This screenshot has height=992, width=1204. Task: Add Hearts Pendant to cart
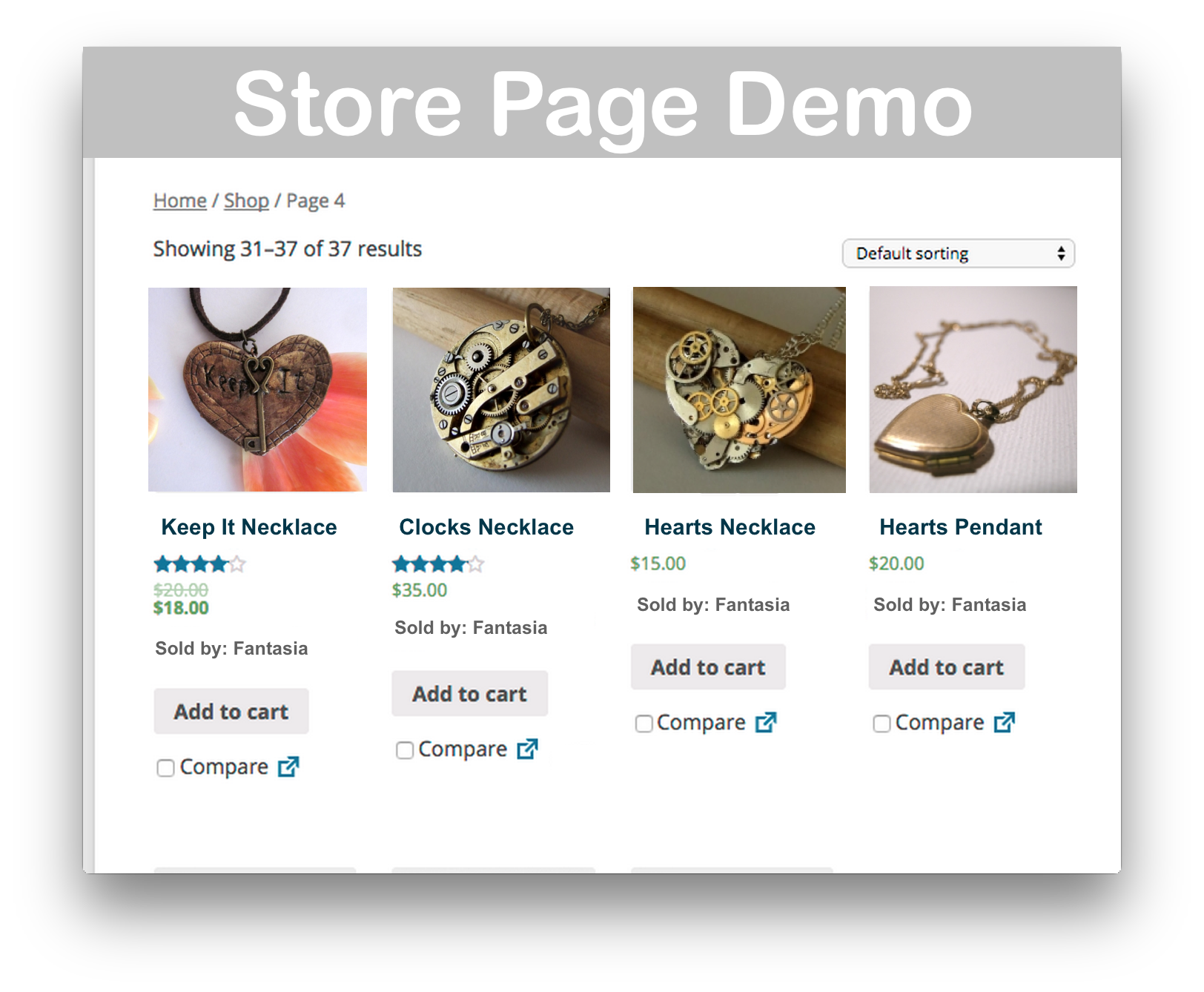coord(947,667)
